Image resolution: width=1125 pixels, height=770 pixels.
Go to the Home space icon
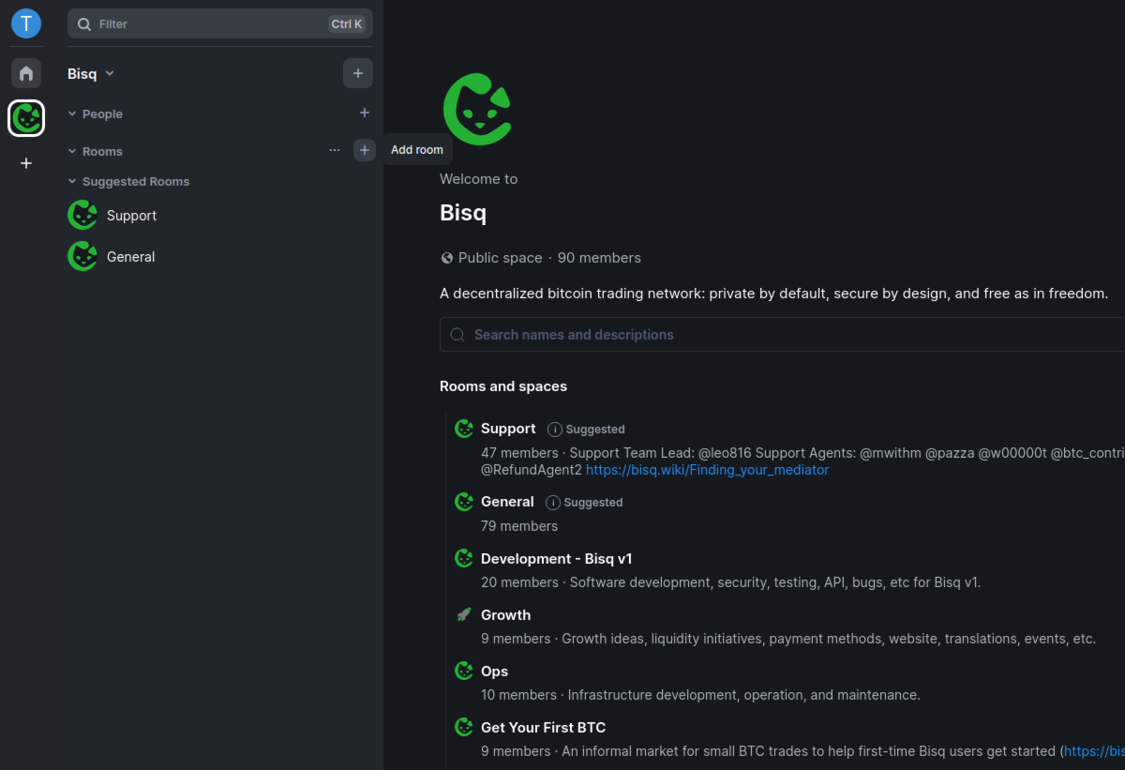click(x=26, y=73)
